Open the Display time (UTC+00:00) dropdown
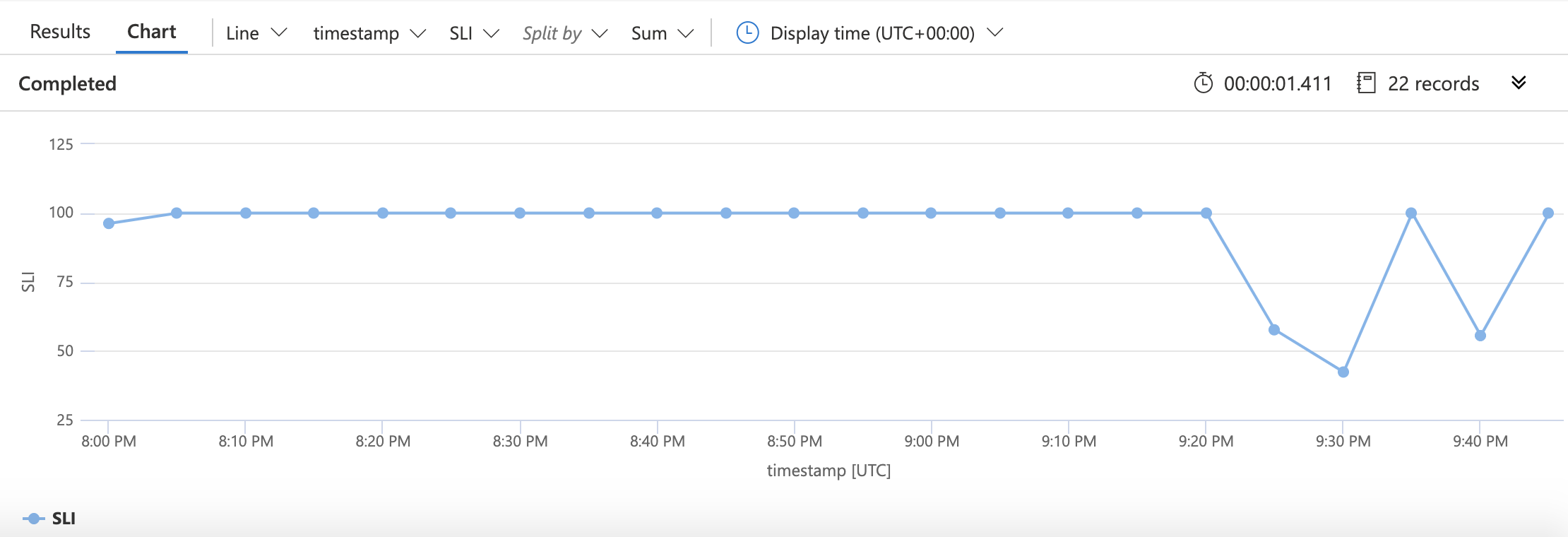 coord(886,33)
